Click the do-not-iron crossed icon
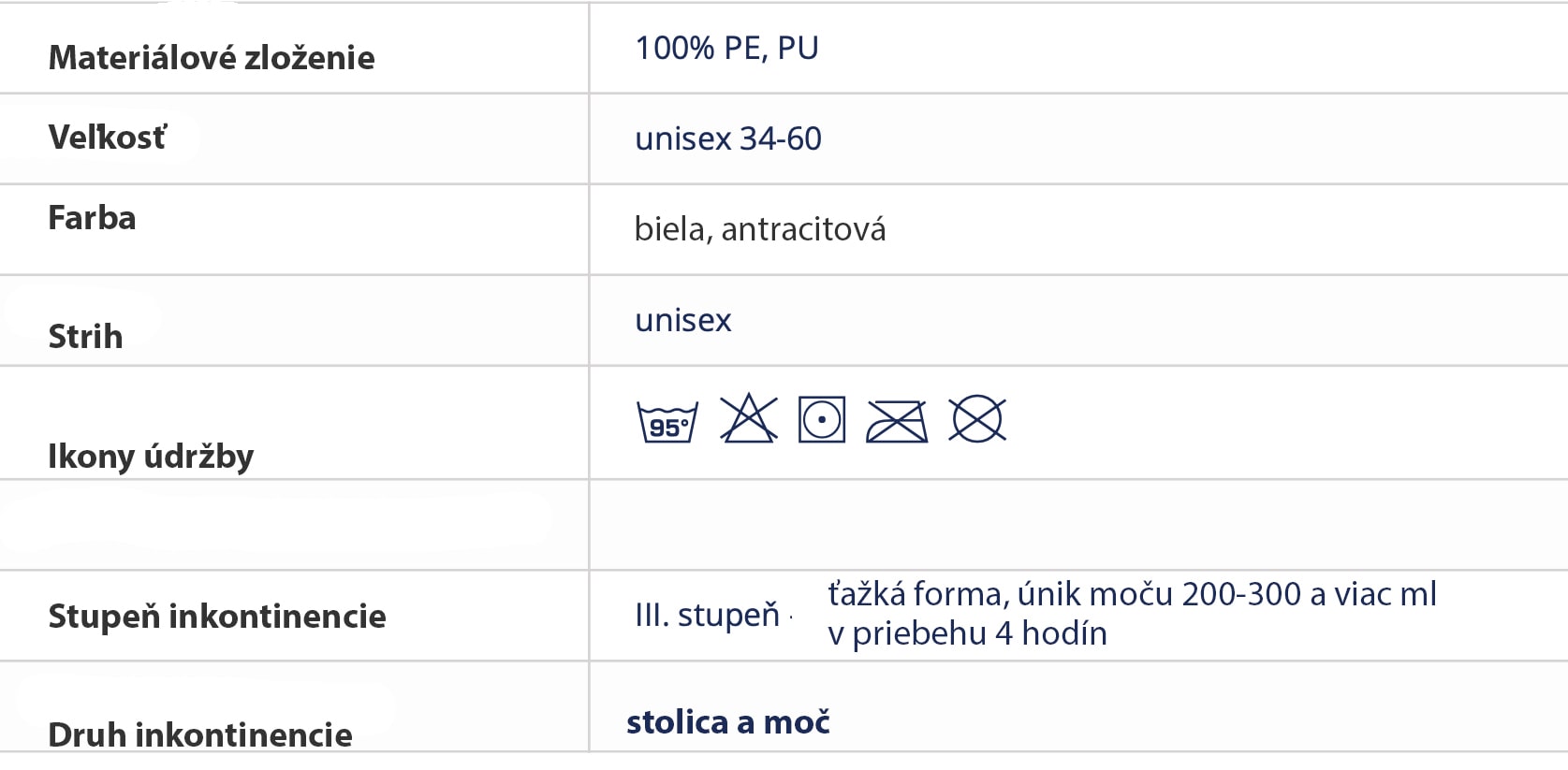The image size is (1568, 770). pyautogui.click(x=897, y=421)
